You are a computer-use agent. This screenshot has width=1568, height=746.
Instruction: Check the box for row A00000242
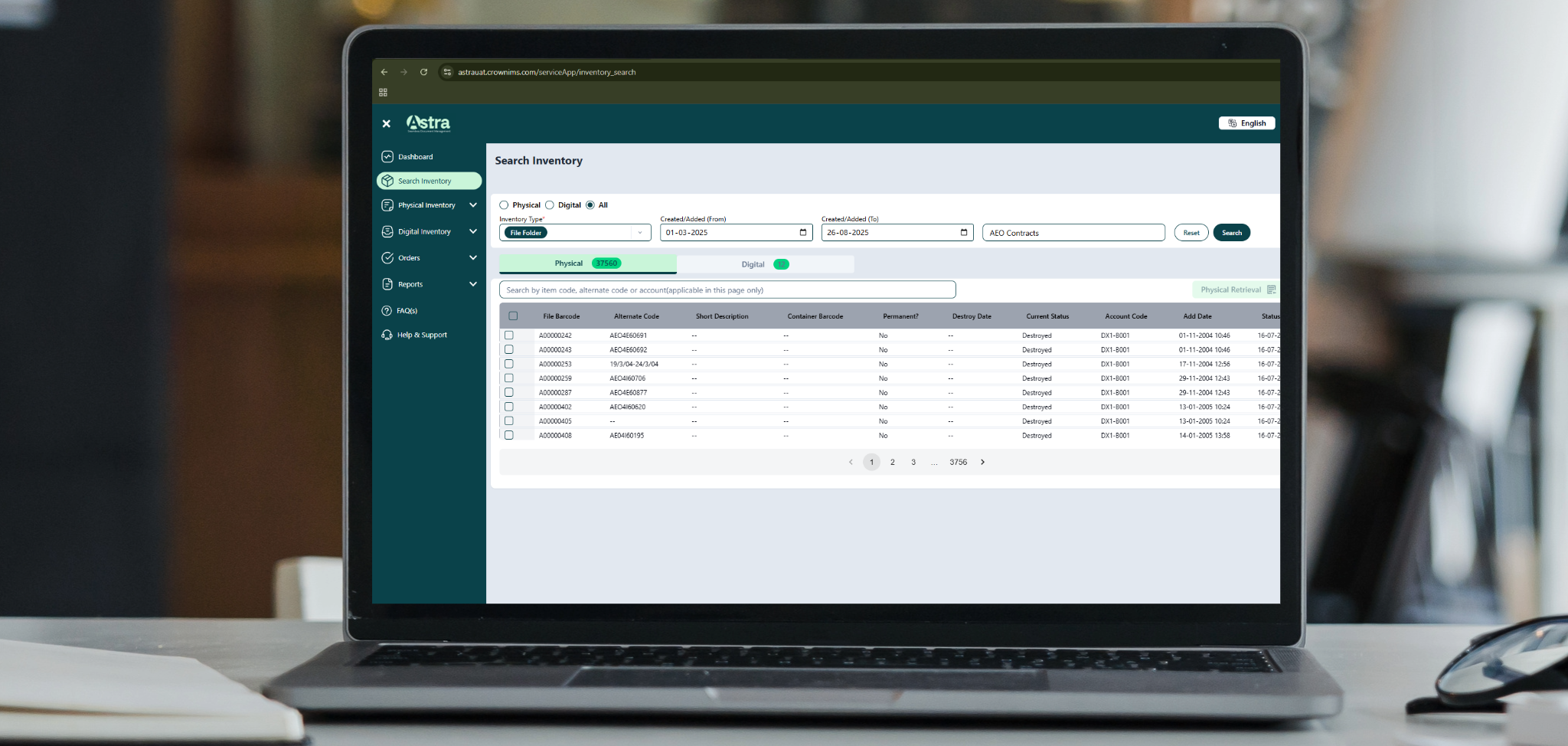(509, 335)
